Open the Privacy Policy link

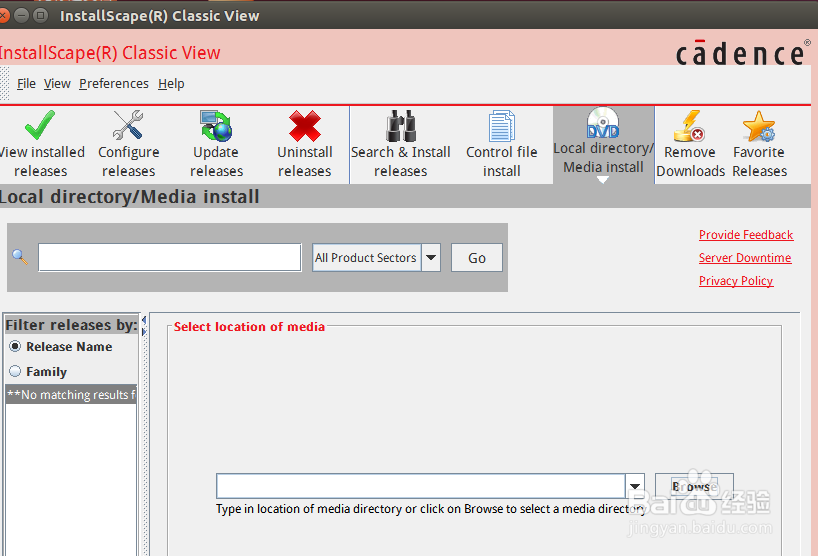click(736, 281)
